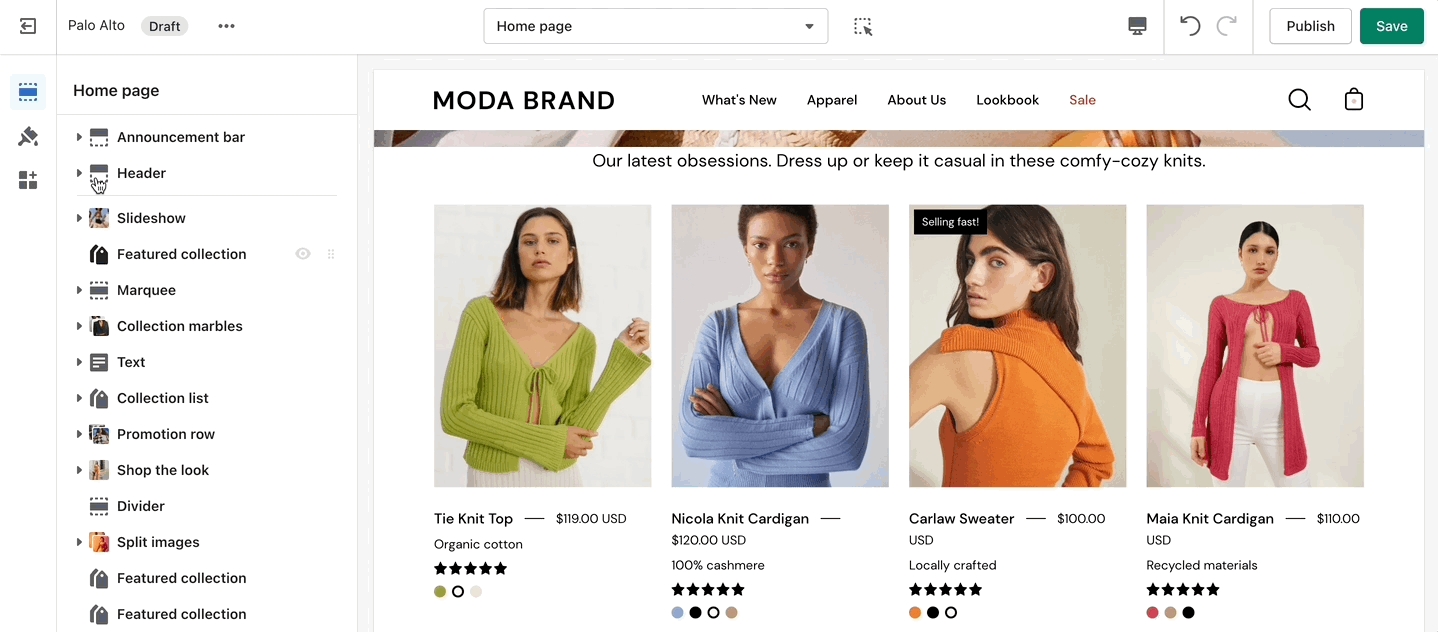Expand the Collection marbles section

pos(79,326)
